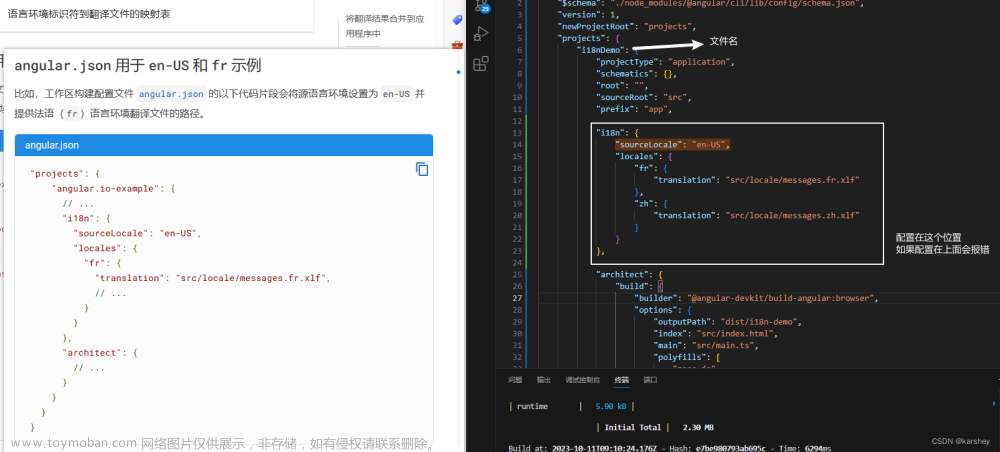Screen dimensions: 1000x452
Task: Click the "version": 1 line
Action: [x=588, y=15]
